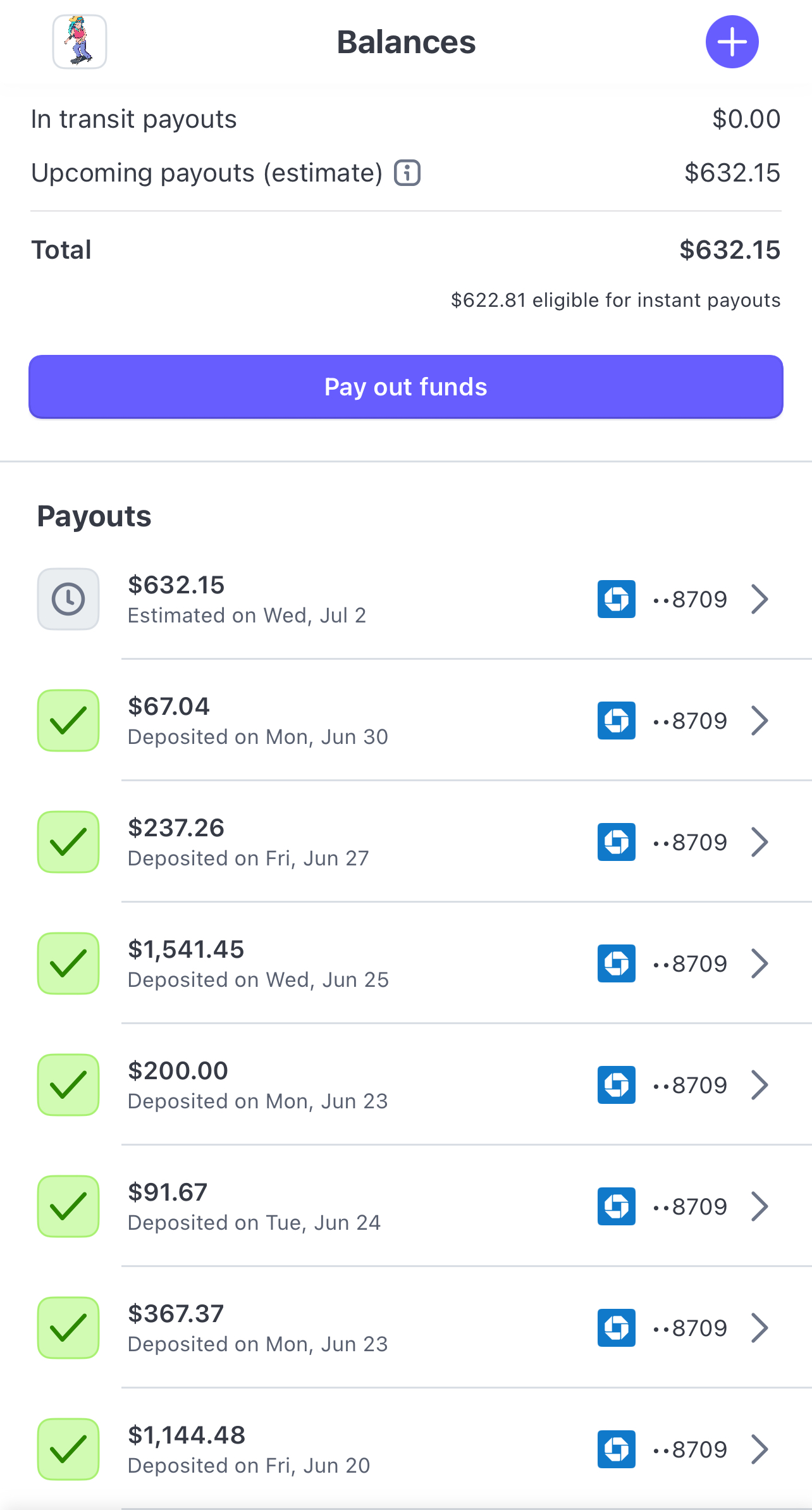Screen dimensions: 812x1510
Task: Click the green checkmark beside $67.04 payout
Action: [68, 721]
